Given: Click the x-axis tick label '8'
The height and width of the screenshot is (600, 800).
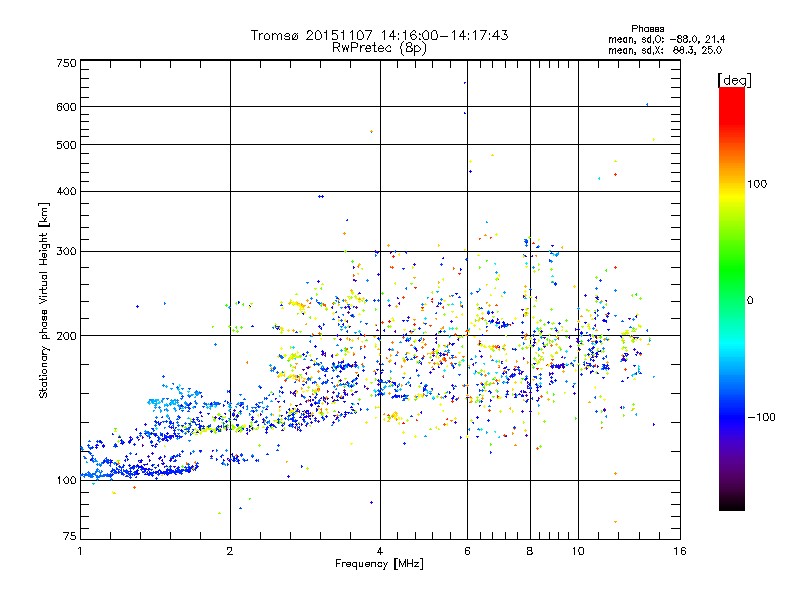Looking at the screenshot, I should (x=530, y=551).
